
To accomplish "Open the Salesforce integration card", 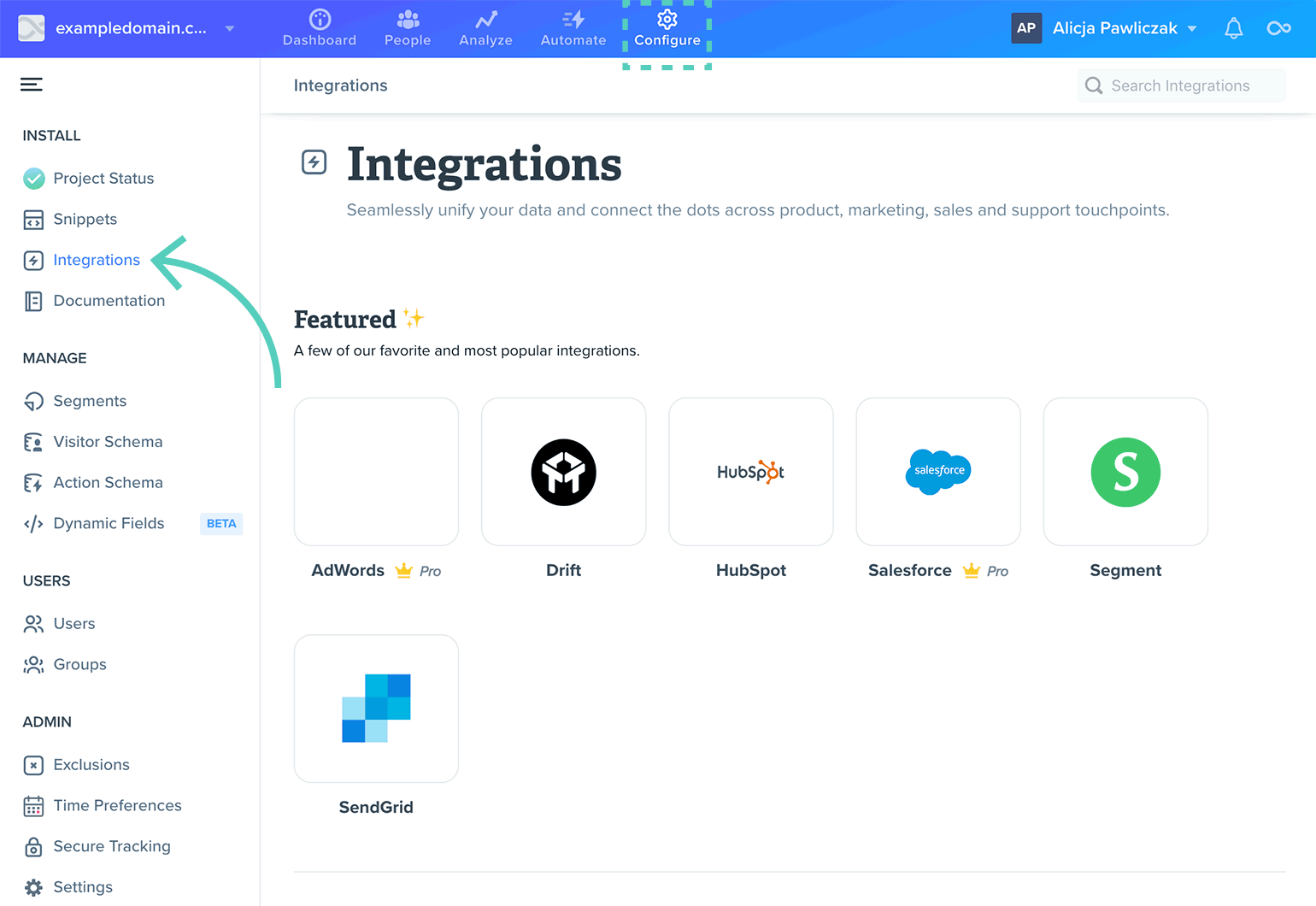I will pos(938,472).
